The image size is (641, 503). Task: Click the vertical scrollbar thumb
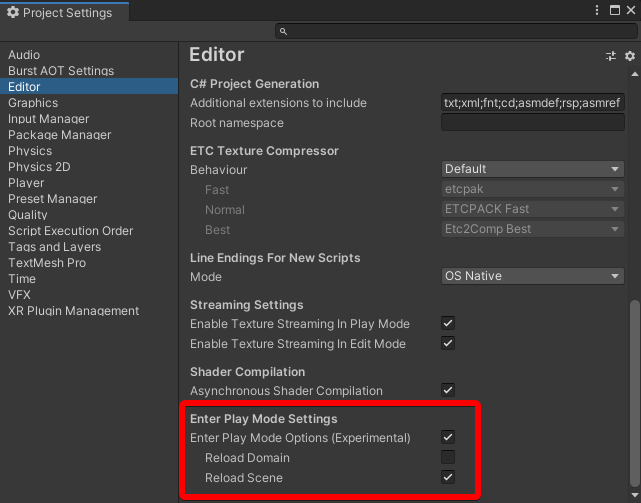coord(633,395)
